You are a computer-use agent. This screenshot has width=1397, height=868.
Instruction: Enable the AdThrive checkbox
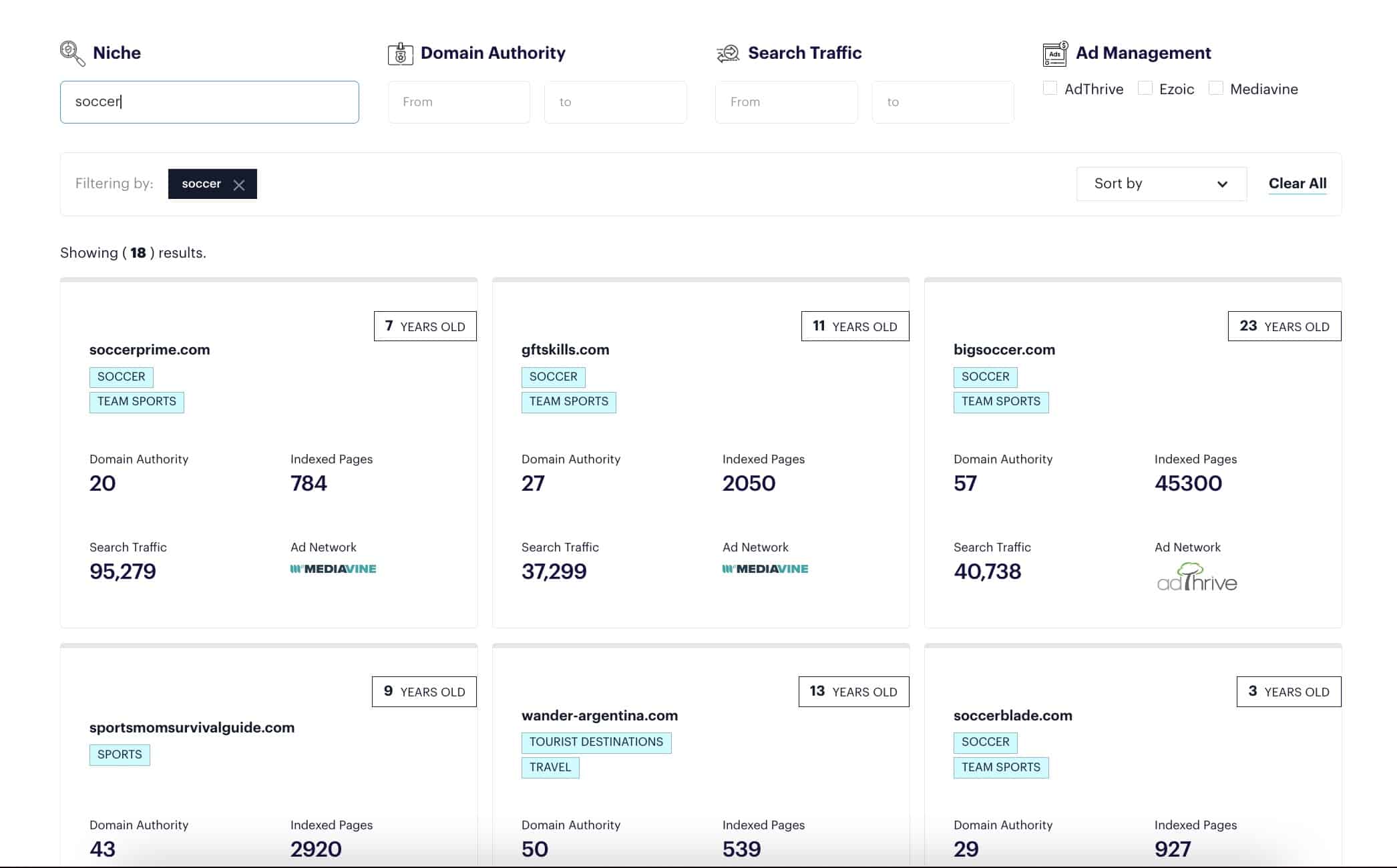[1050, 88]
